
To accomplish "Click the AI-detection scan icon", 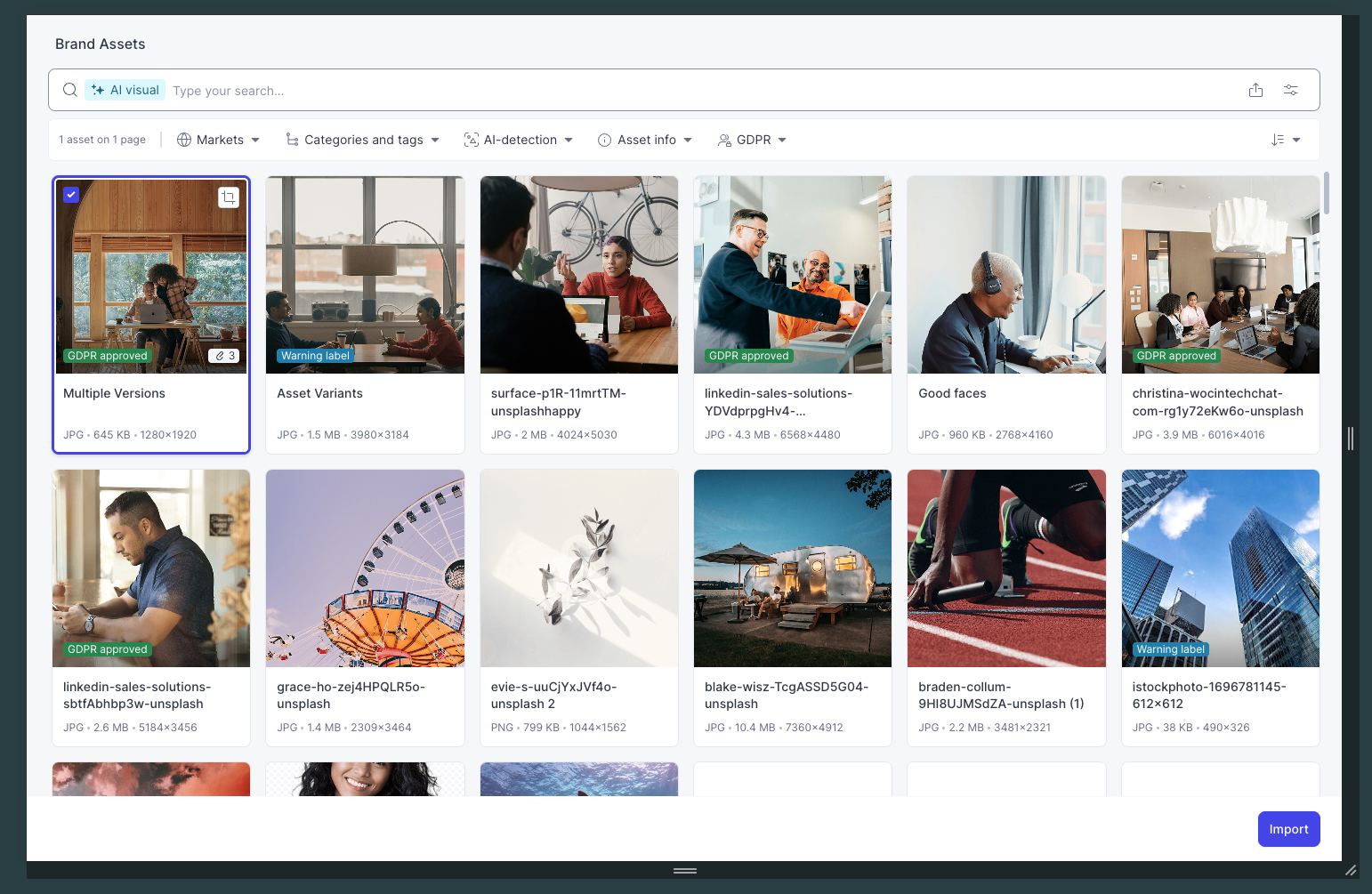I will click(472, 140).
